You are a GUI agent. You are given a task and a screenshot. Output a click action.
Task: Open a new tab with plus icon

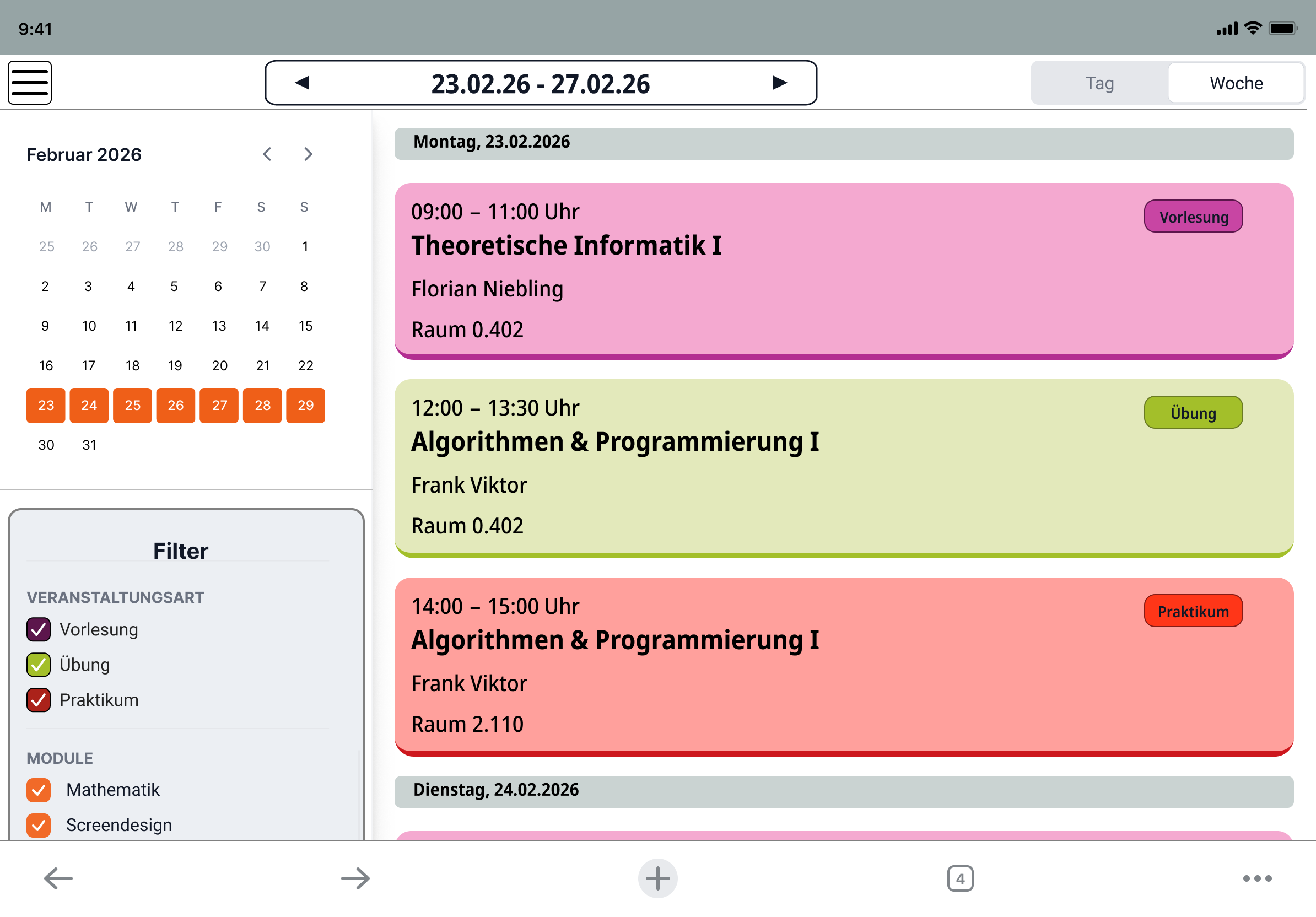point(657,878)
